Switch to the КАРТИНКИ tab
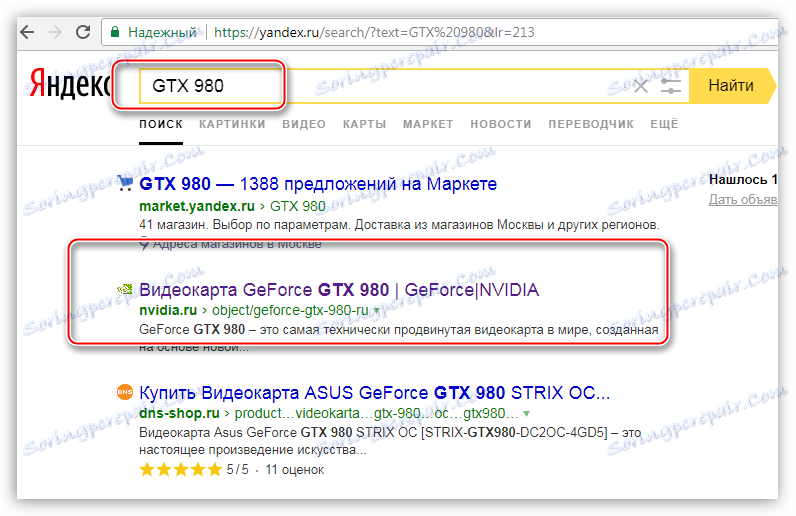 click(x=233, y=124)
